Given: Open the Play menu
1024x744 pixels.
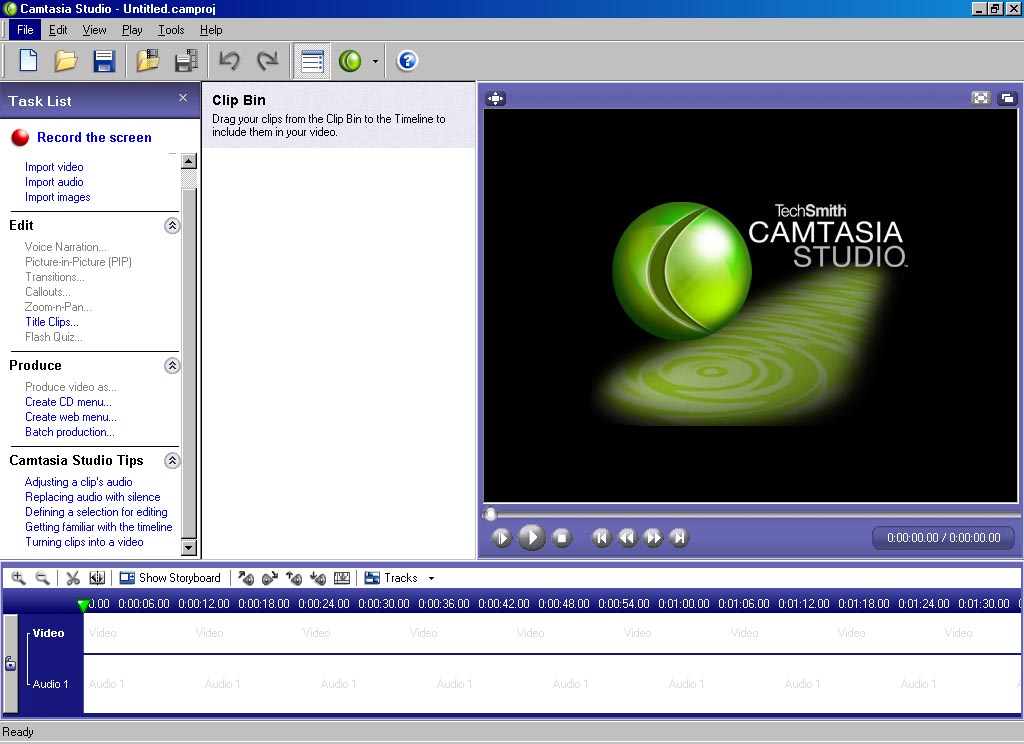Looking at the screenshot, I should pyautogui.click(x=132, y=30).
